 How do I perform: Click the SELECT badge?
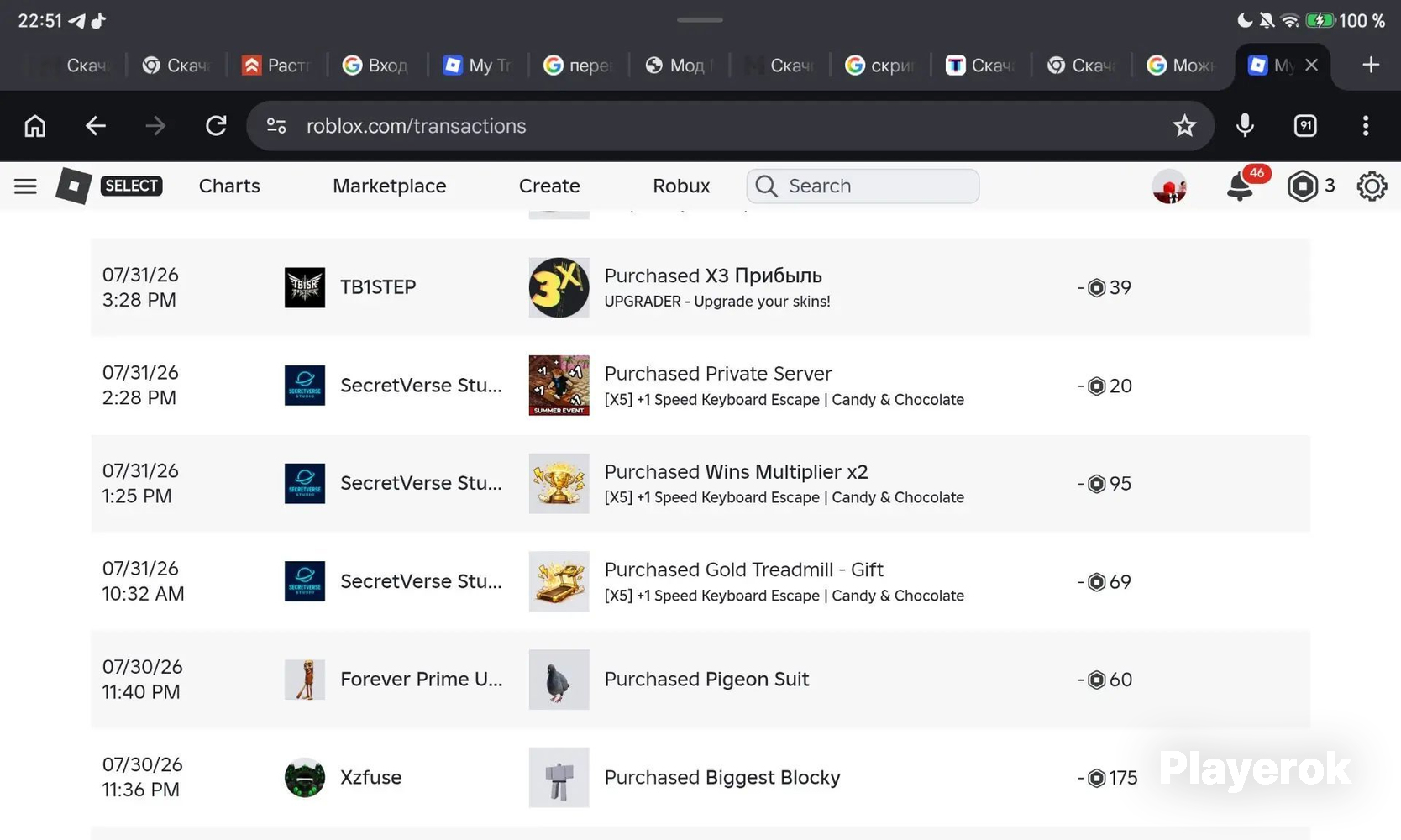tap(131, 186)
